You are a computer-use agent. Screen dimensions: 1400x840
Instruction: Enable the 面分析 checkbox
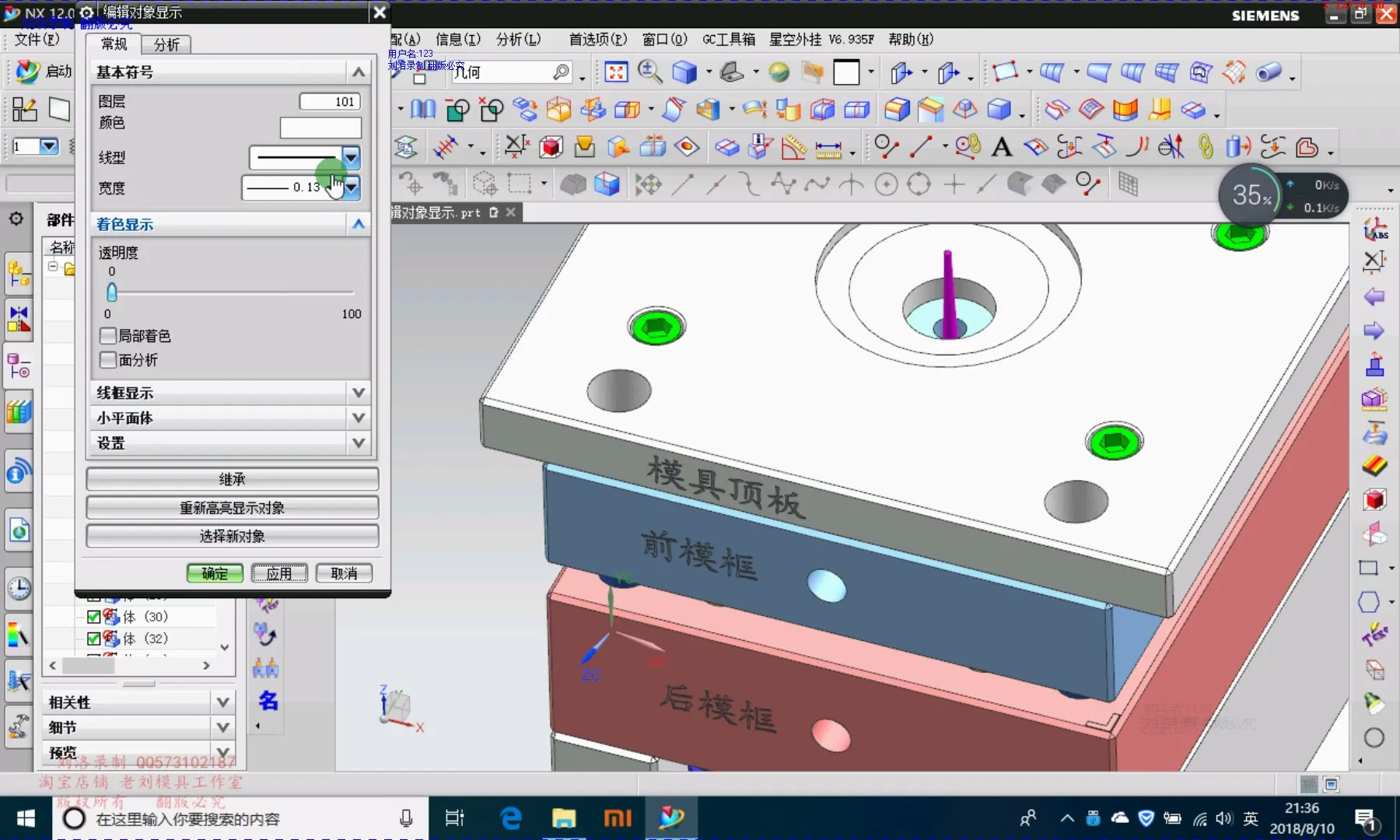[108, 360]
